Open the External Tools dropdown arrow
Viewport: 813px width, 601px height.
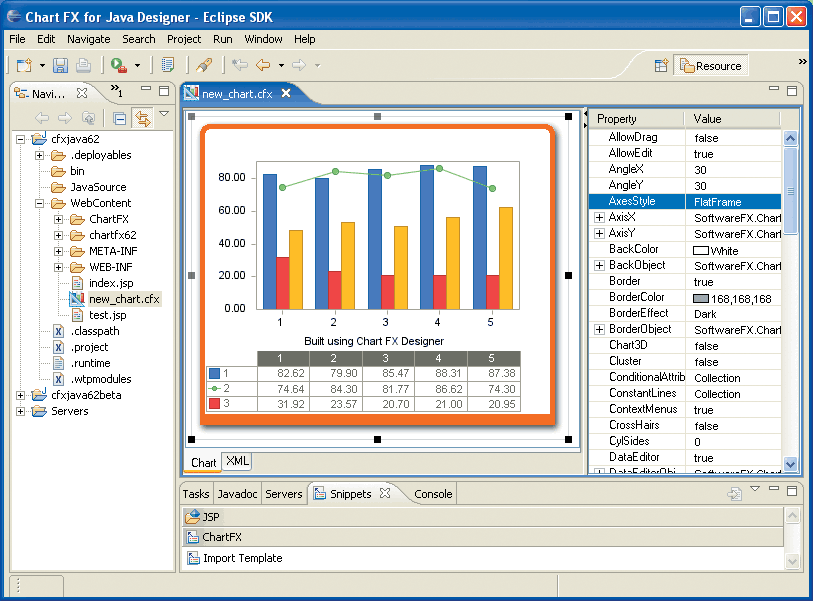(137, 66)
